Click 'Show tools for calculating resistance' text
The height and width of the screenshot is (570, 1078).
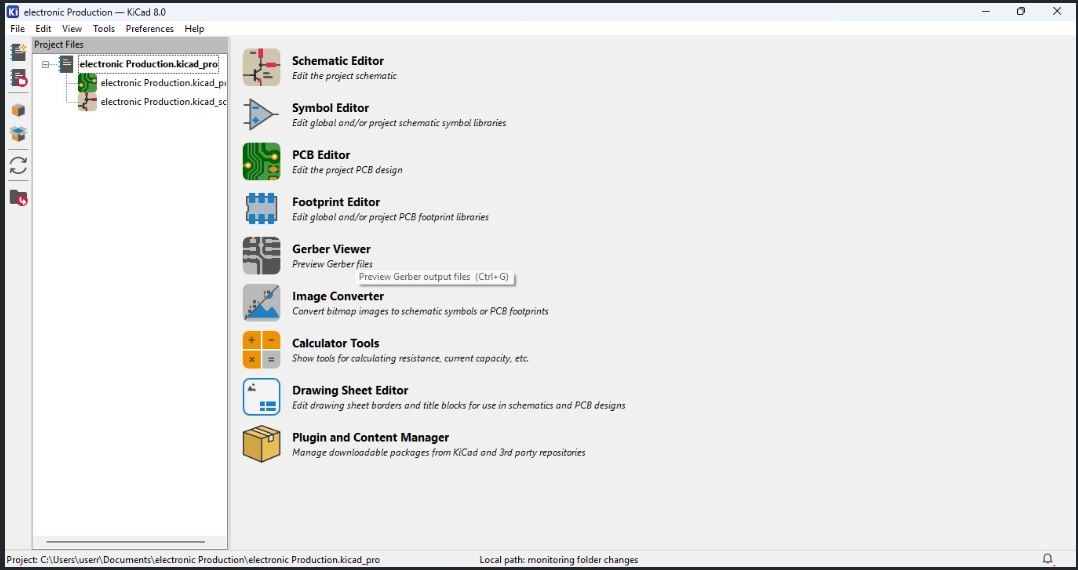point(410,358)
